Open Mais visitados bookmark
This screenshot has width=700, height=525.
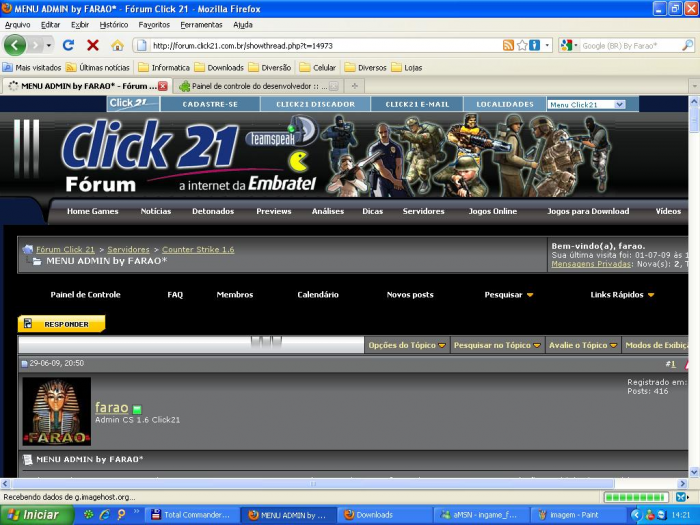pyautogui.click(x=32, y=67)
